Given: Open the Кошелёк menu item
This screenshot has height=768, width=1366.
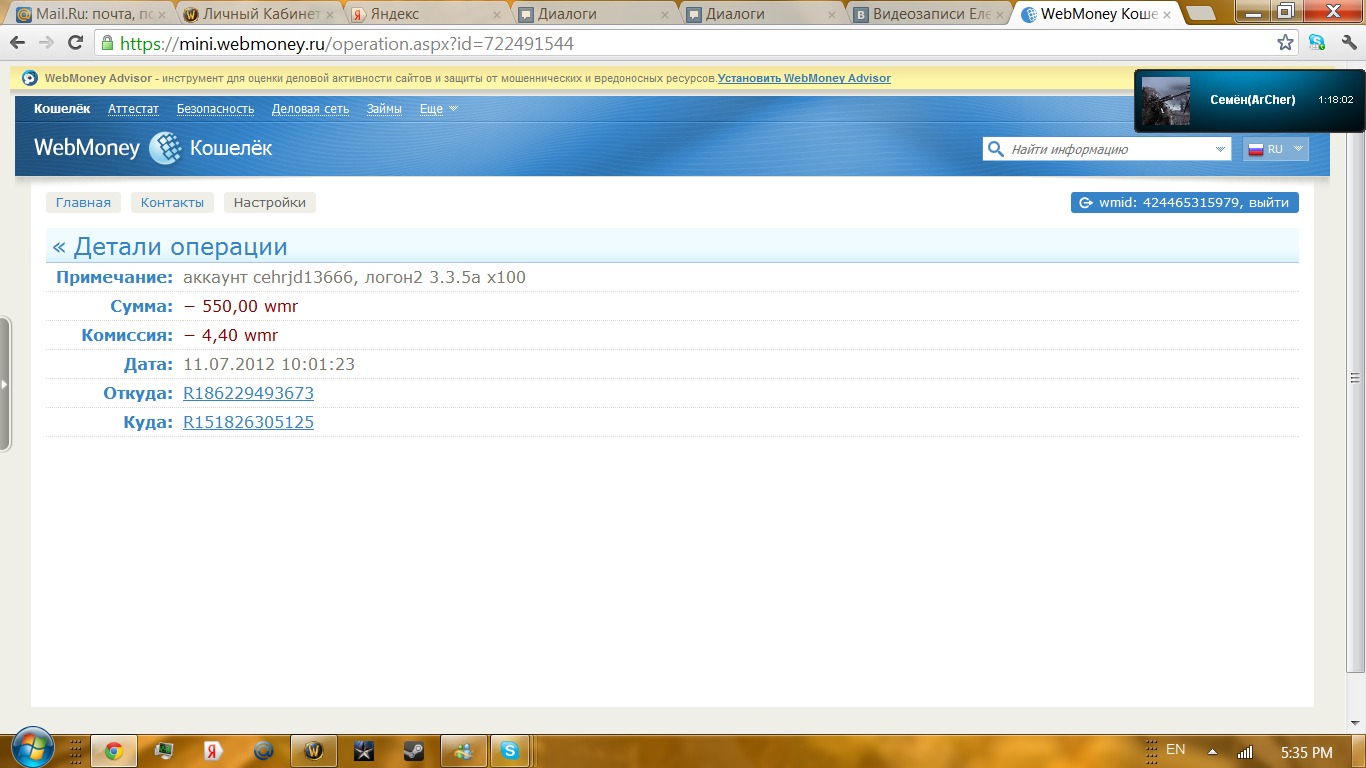Looking at the screenshot, I should 62,109.
